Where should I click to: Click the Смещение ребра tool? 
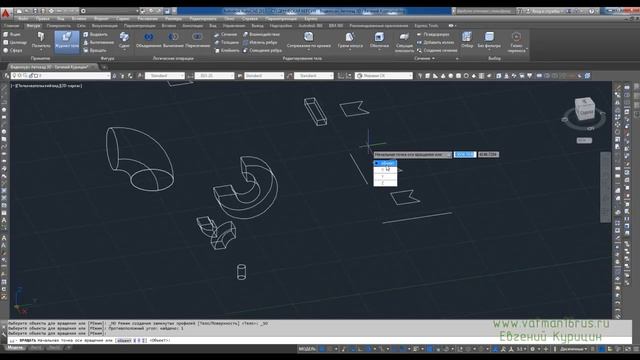tap(262, 51)
